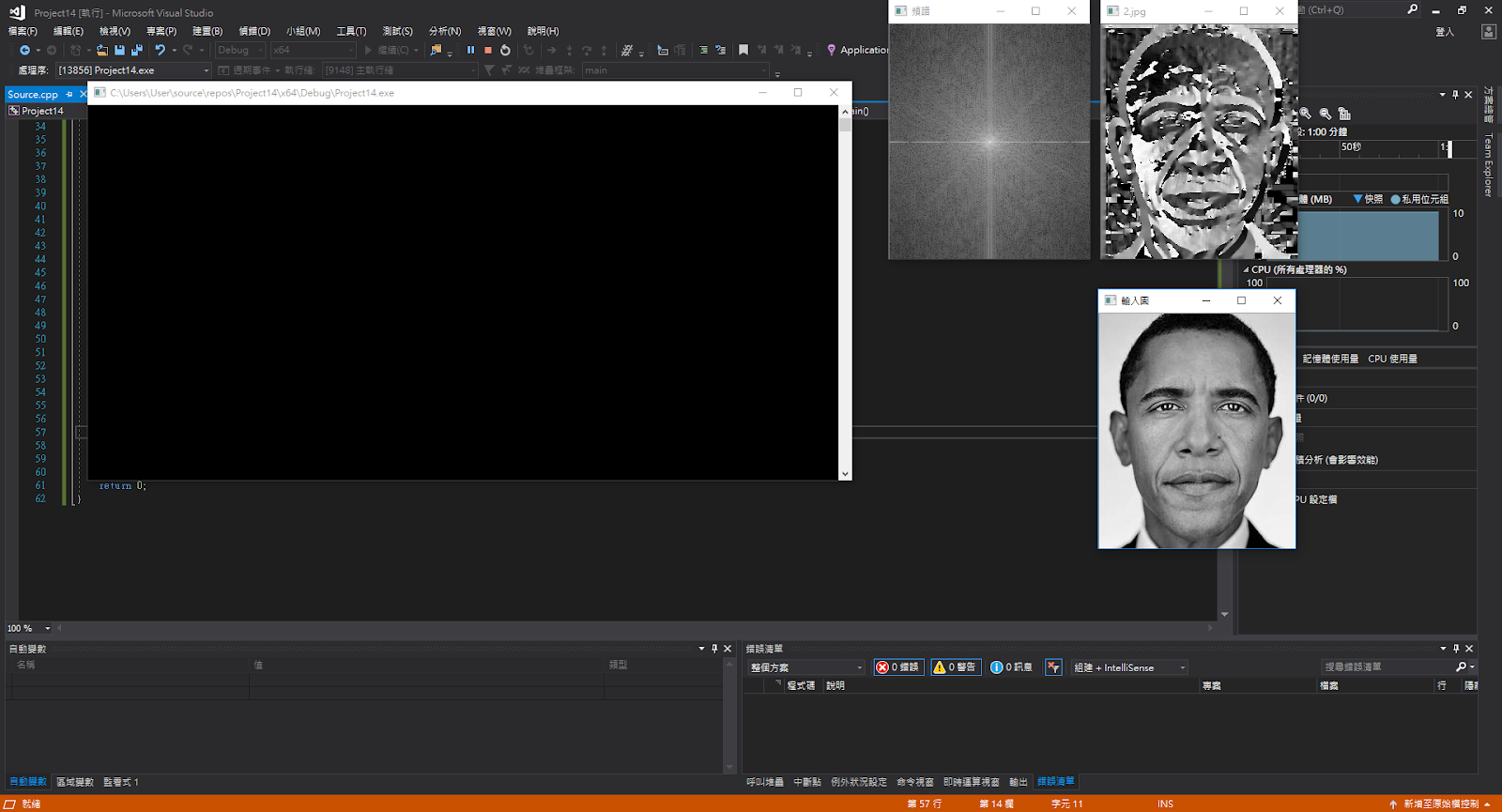
Task: Click the 搜尋錯誤清單 search field
Action: [x=1387, y=667]
